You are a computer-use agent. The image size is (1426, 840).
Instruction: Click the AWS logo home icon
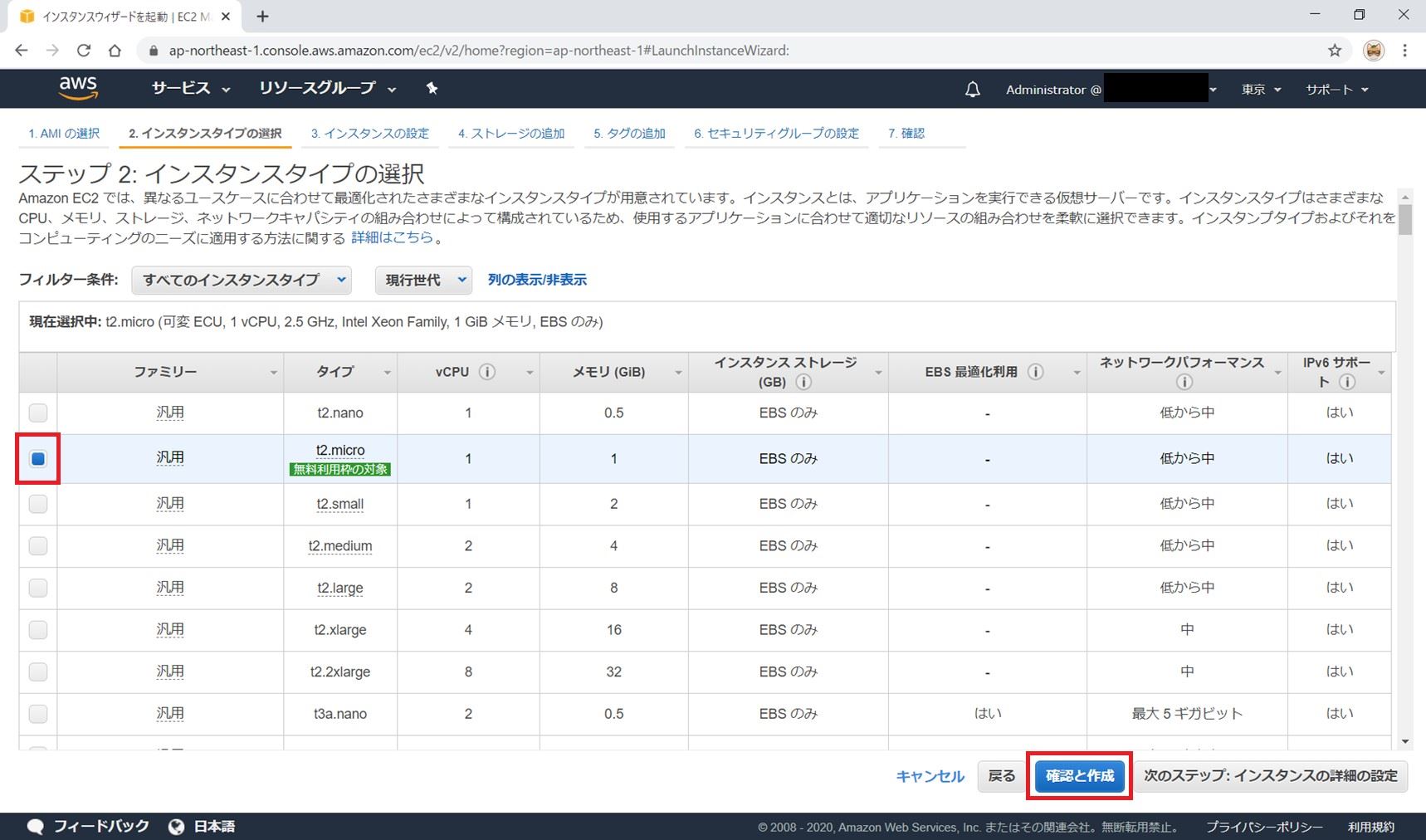pyautogui.click(x=78, y=88)
